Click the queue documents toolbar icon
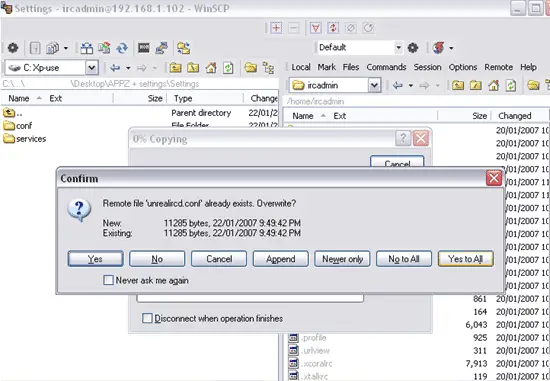 coord(52,48)
